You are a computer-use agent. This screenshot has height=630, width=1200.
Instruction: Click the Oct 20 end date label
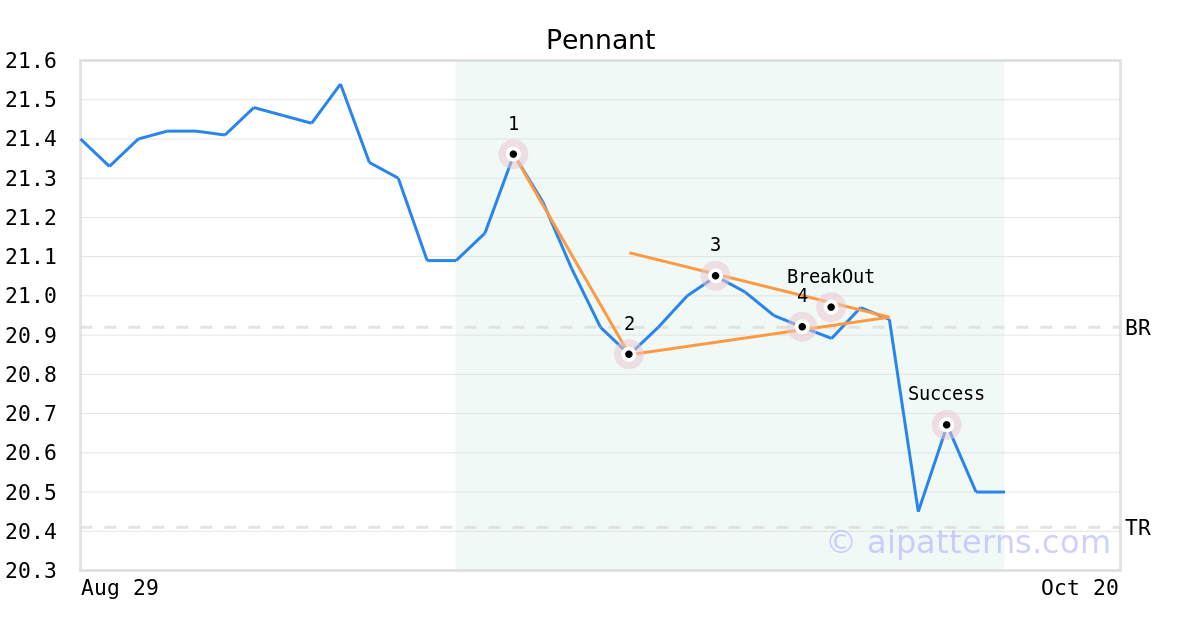pyautogui.click(x=1079, y=588)
